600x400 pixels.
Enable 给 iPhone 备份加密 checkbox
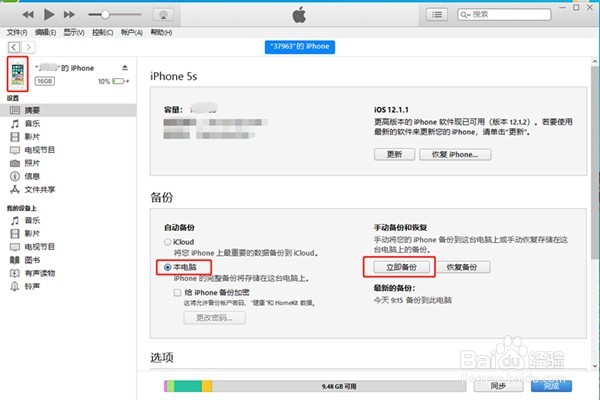[x=177, y=292]
